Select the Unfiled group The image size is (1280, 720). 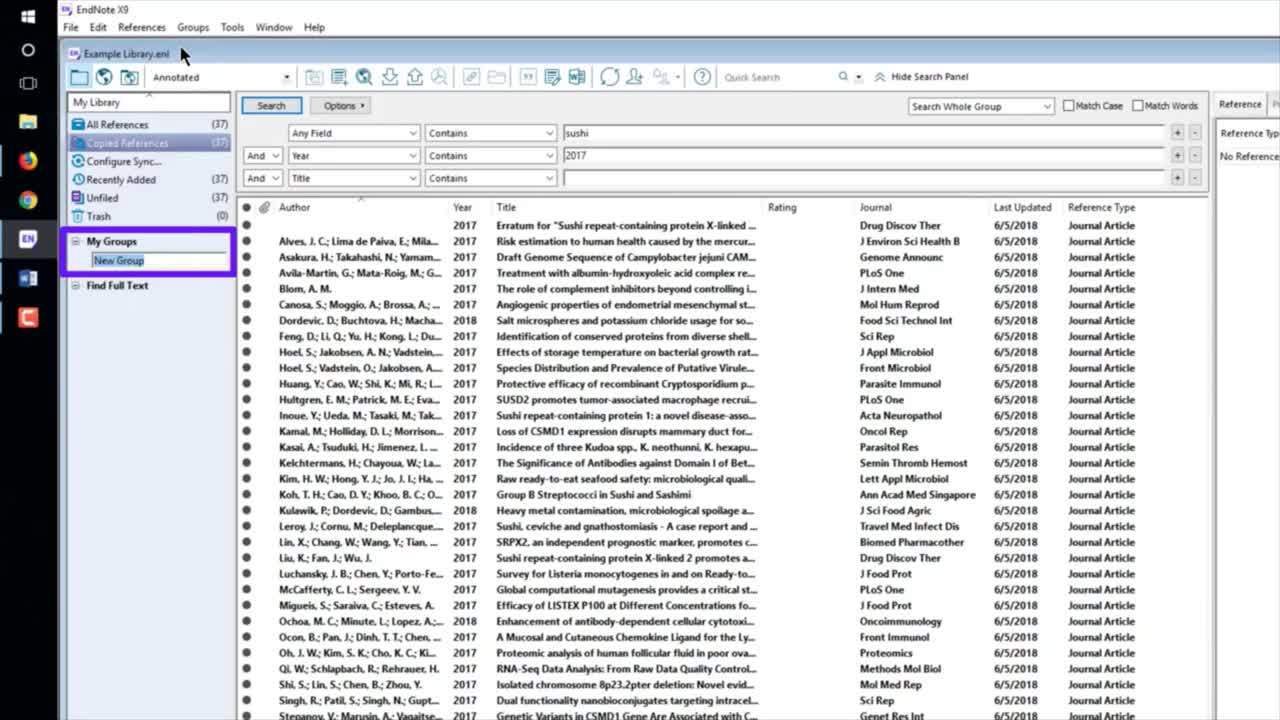tap(148, 198)
